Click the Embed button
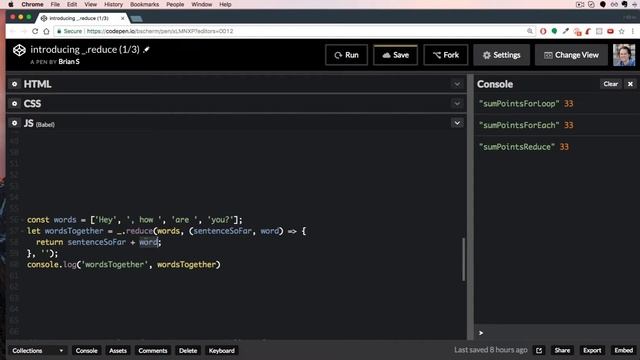This screenshot has height=360, width=640. click(x=624, y=350)
